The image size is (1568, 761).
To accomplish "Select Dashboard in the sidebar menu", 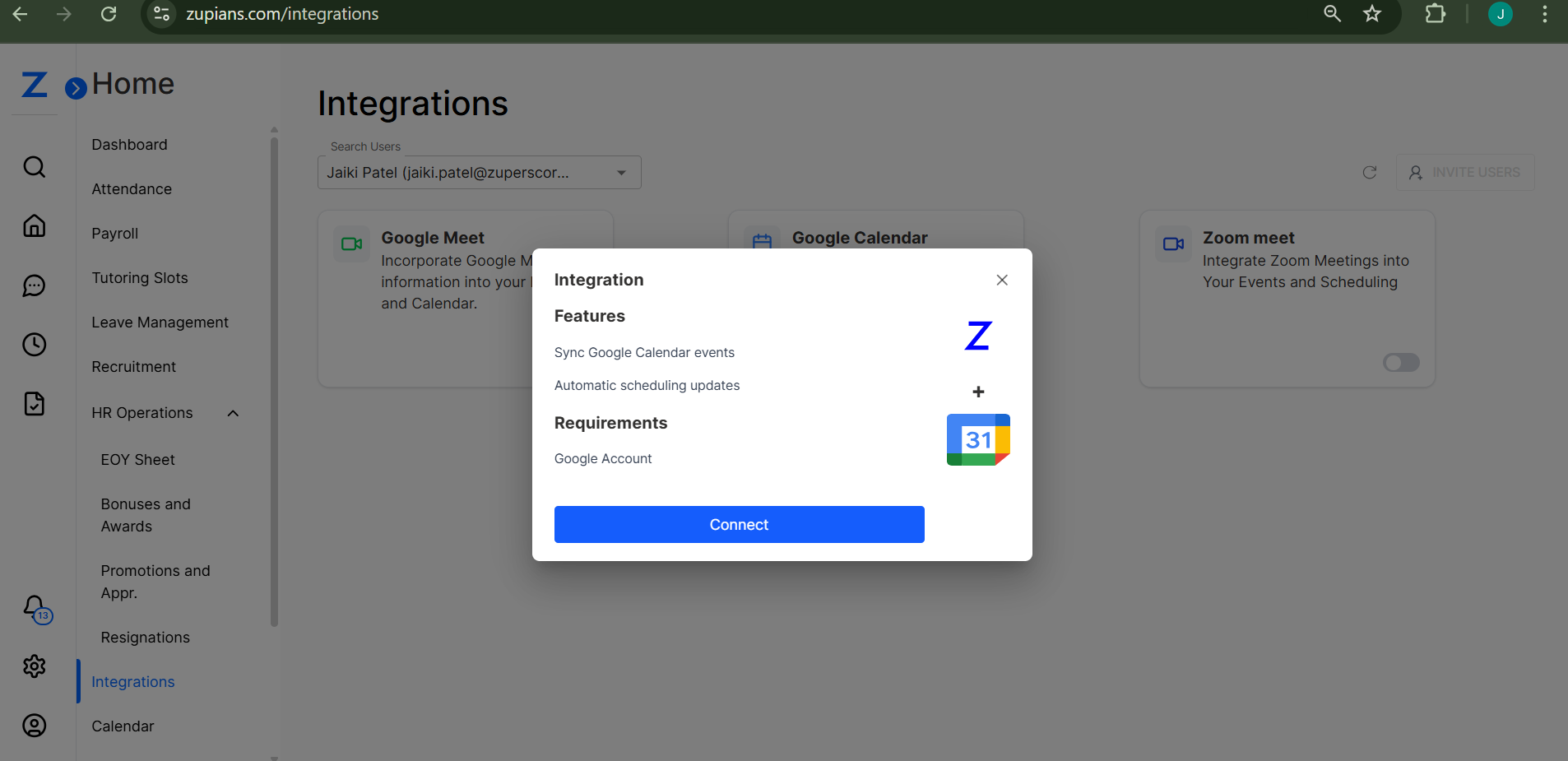I will [129, 144].
